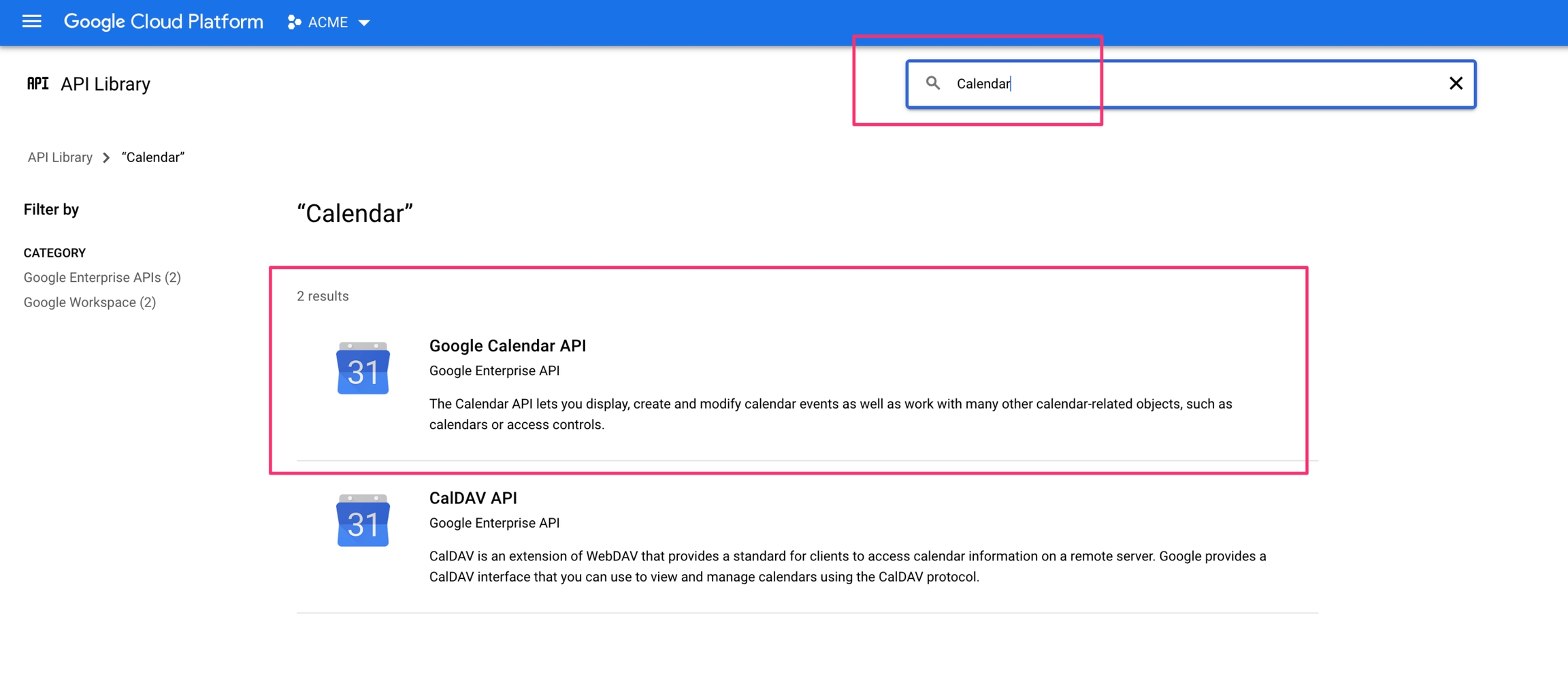
Task: Click the Google Cloud Platform logo
Action: point(163,22)
